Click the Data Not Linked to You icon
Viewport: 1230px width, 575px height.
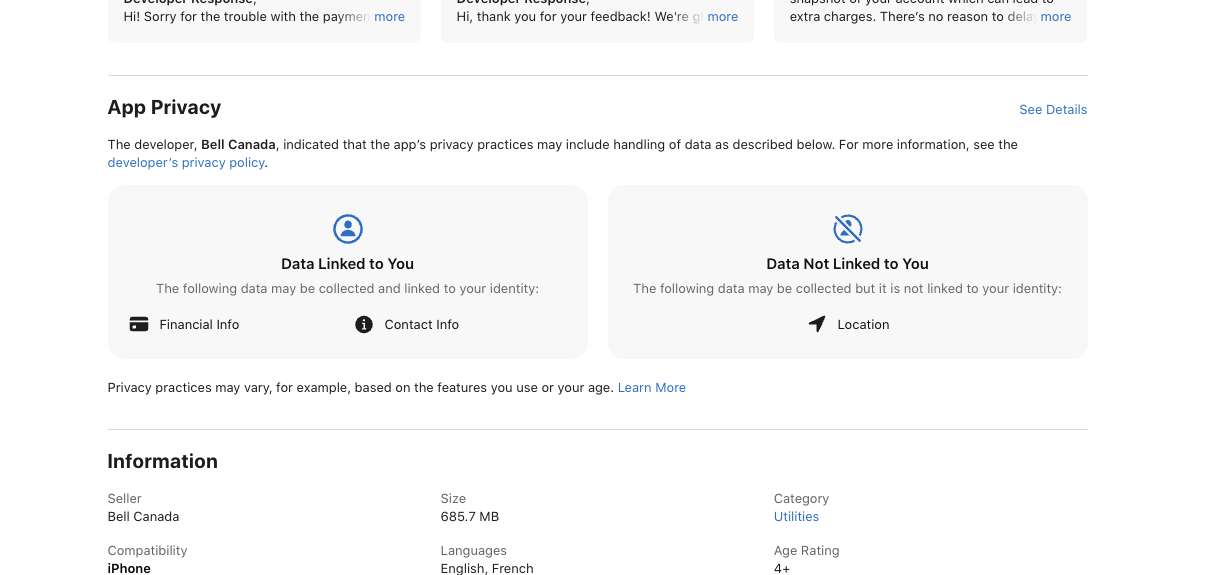(848, 229)
